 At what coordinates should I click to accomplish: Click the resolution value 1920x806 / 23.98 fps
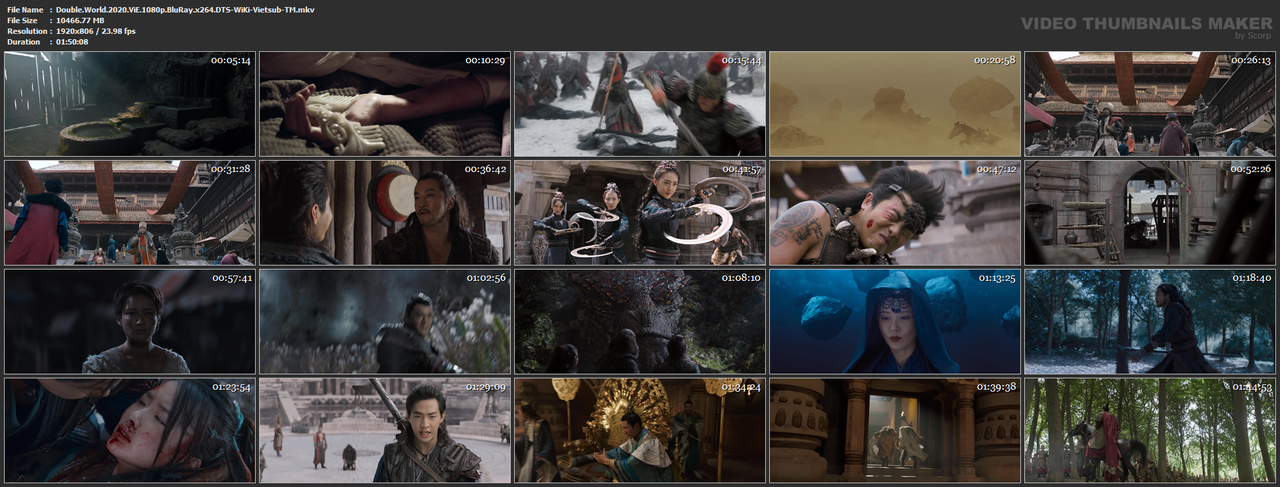click(x=96, y=31)
